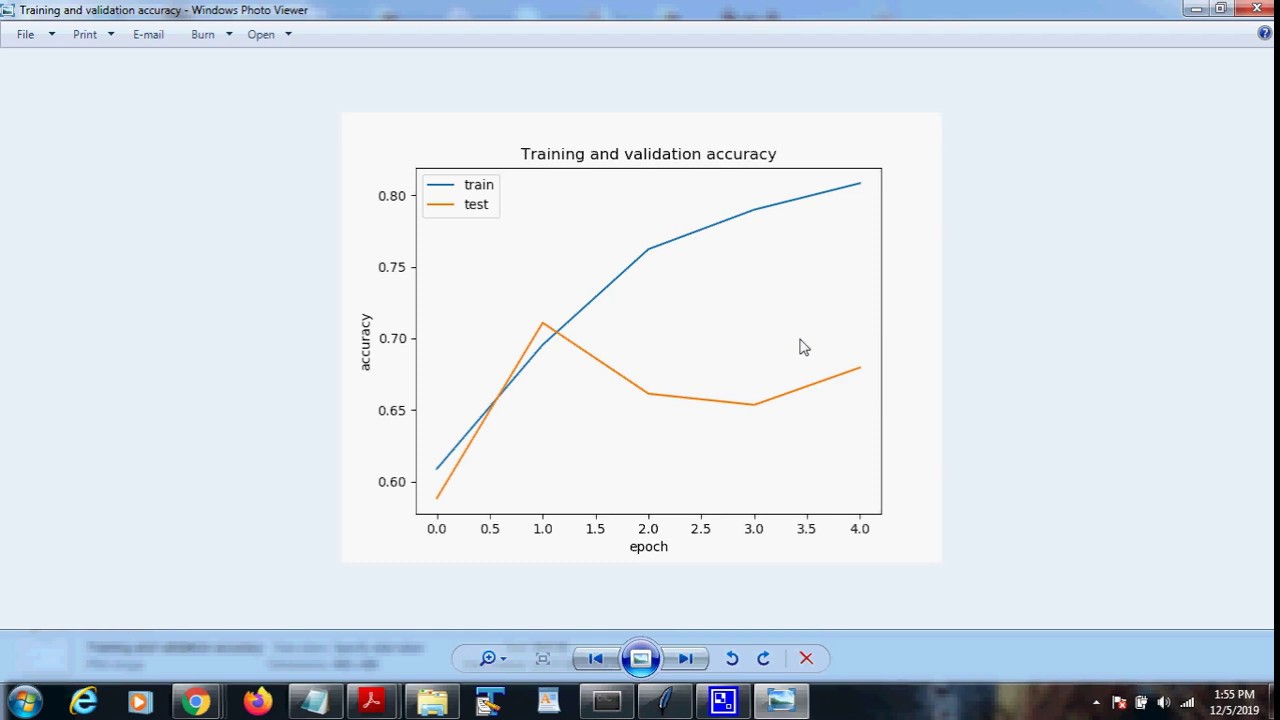1280x720 pixels.
Task: Open Adobe Reader from taskbar
Action: [372, 701]
